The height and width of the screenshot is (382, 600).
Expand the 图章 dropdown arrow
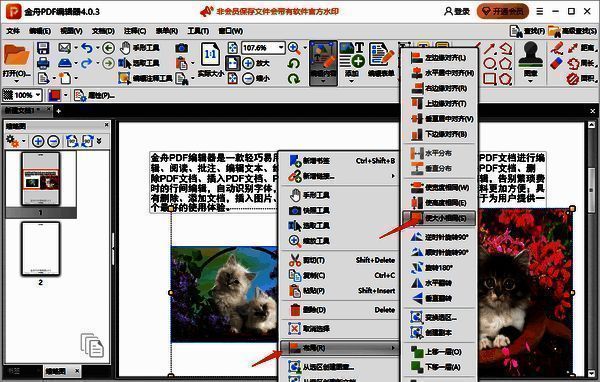530,81
